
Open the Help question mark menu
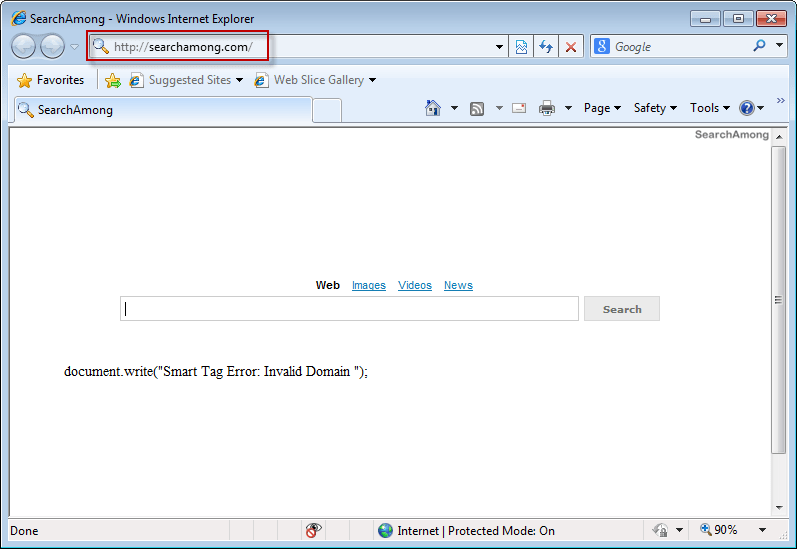click(751, 108)
